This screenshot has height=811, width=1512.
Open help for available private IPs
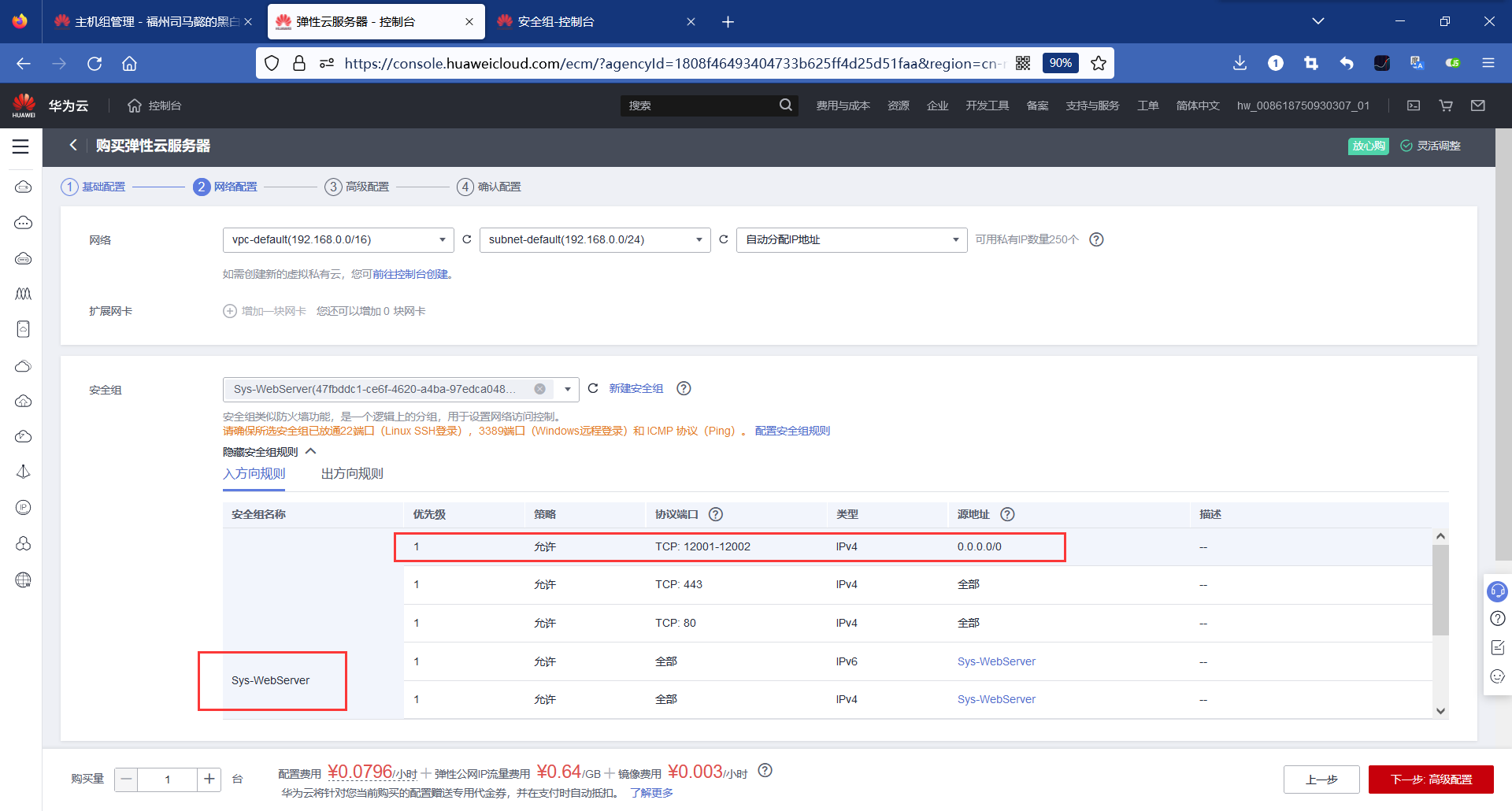click(x=1096, y=239)
